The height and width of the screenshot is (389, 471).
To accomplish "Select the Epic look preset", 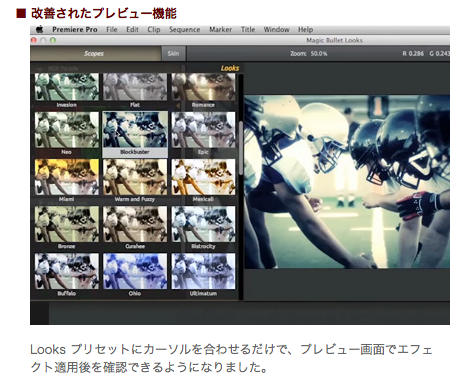I will [203, 133].
